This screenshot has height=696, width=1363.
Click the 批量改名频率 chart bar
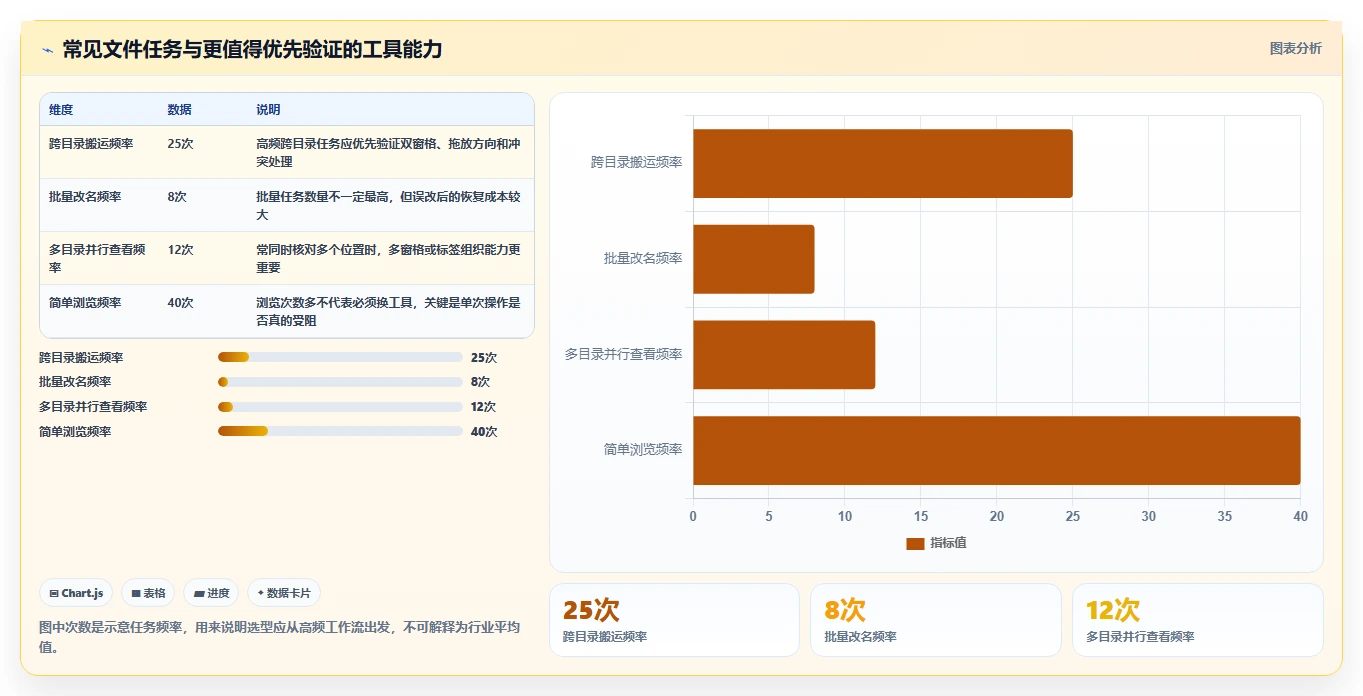pos(754,259)
